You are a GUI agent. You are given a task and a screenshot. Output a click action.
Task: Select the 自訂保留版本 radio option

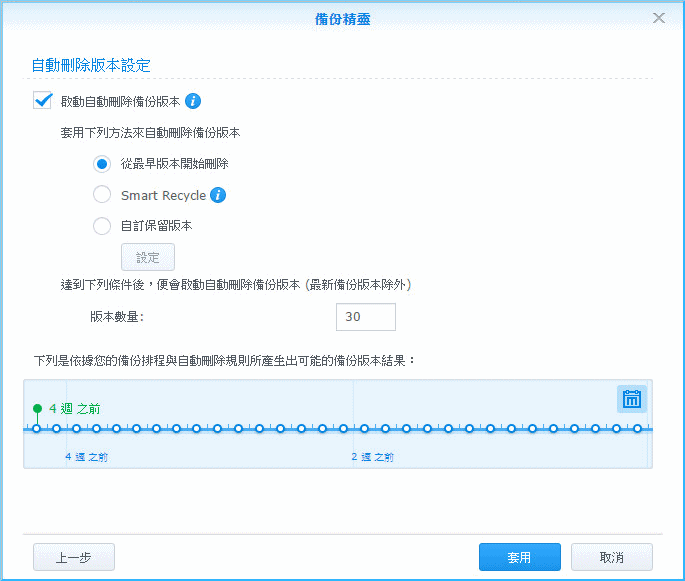[102, 226]
